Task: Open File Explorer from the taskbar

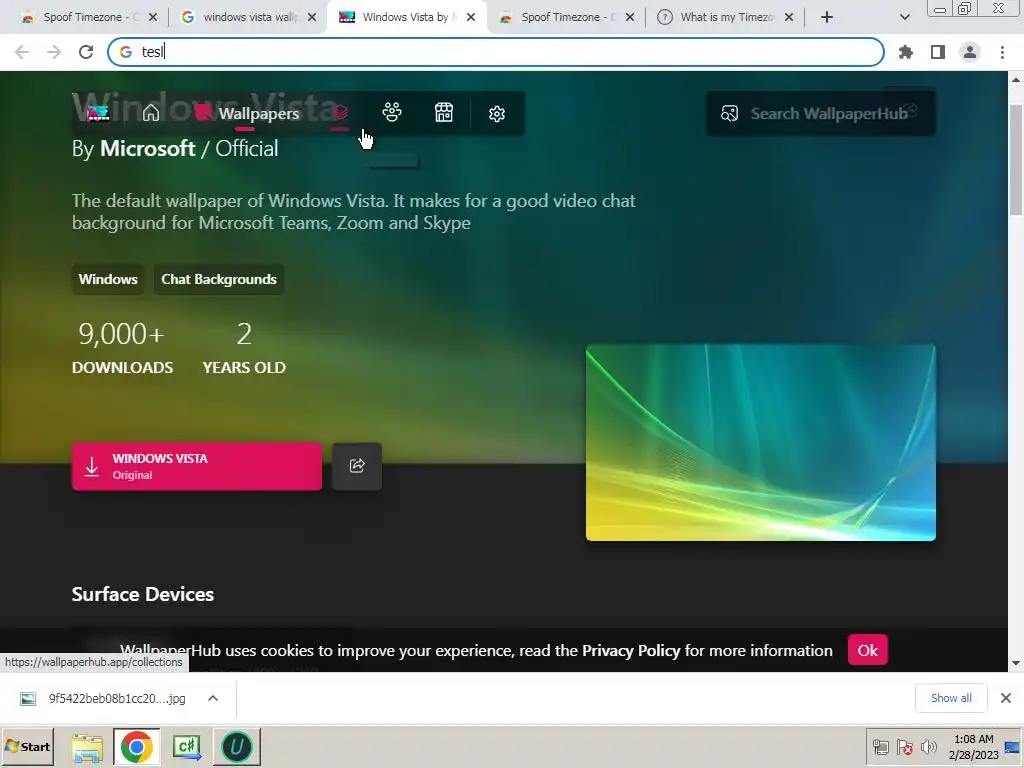Action: (x=87, y=747)
